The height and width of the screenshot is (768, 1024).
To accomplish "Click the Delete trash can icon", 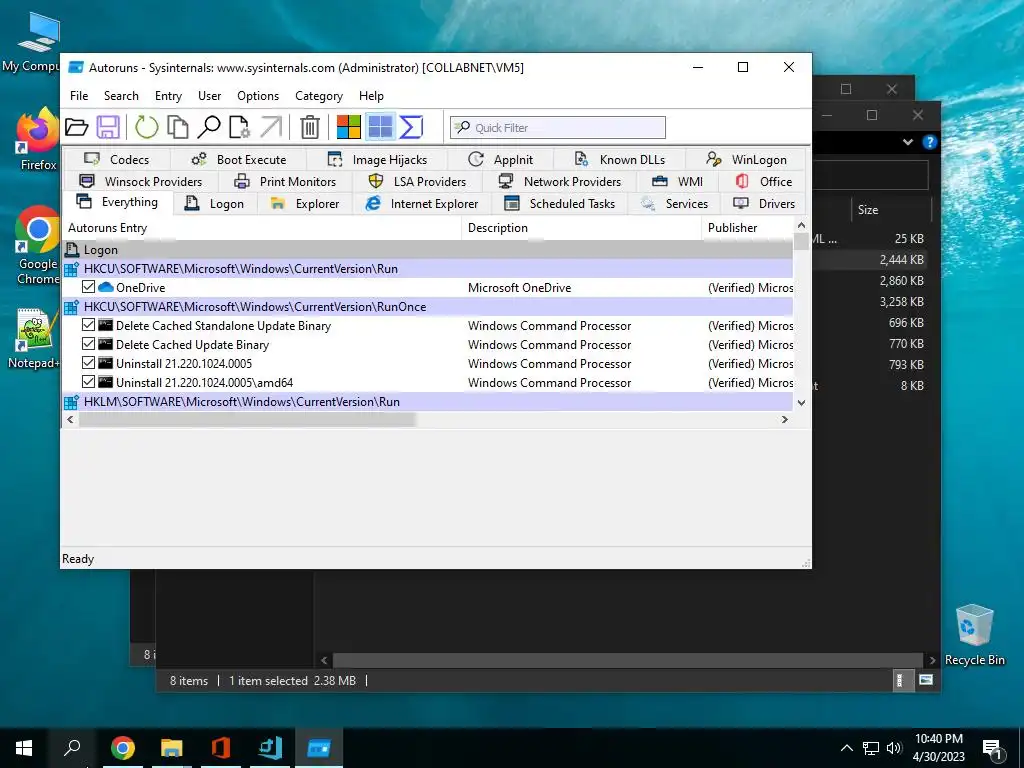I will pos(310,127).
